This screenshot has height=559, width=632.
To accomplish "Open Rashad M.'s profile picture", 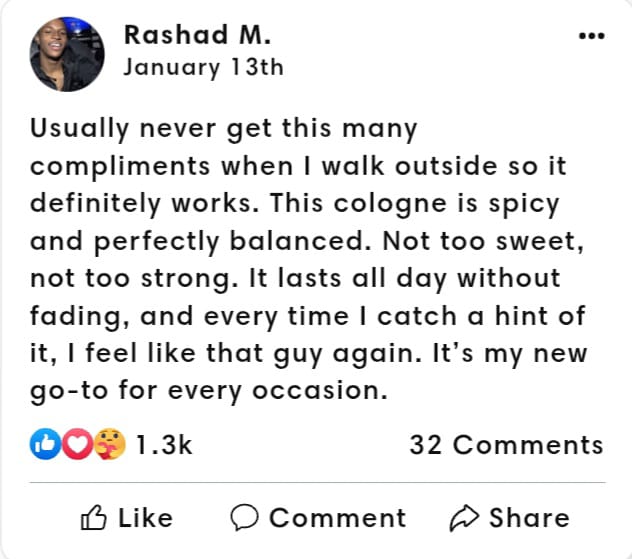I will point(67,53).
